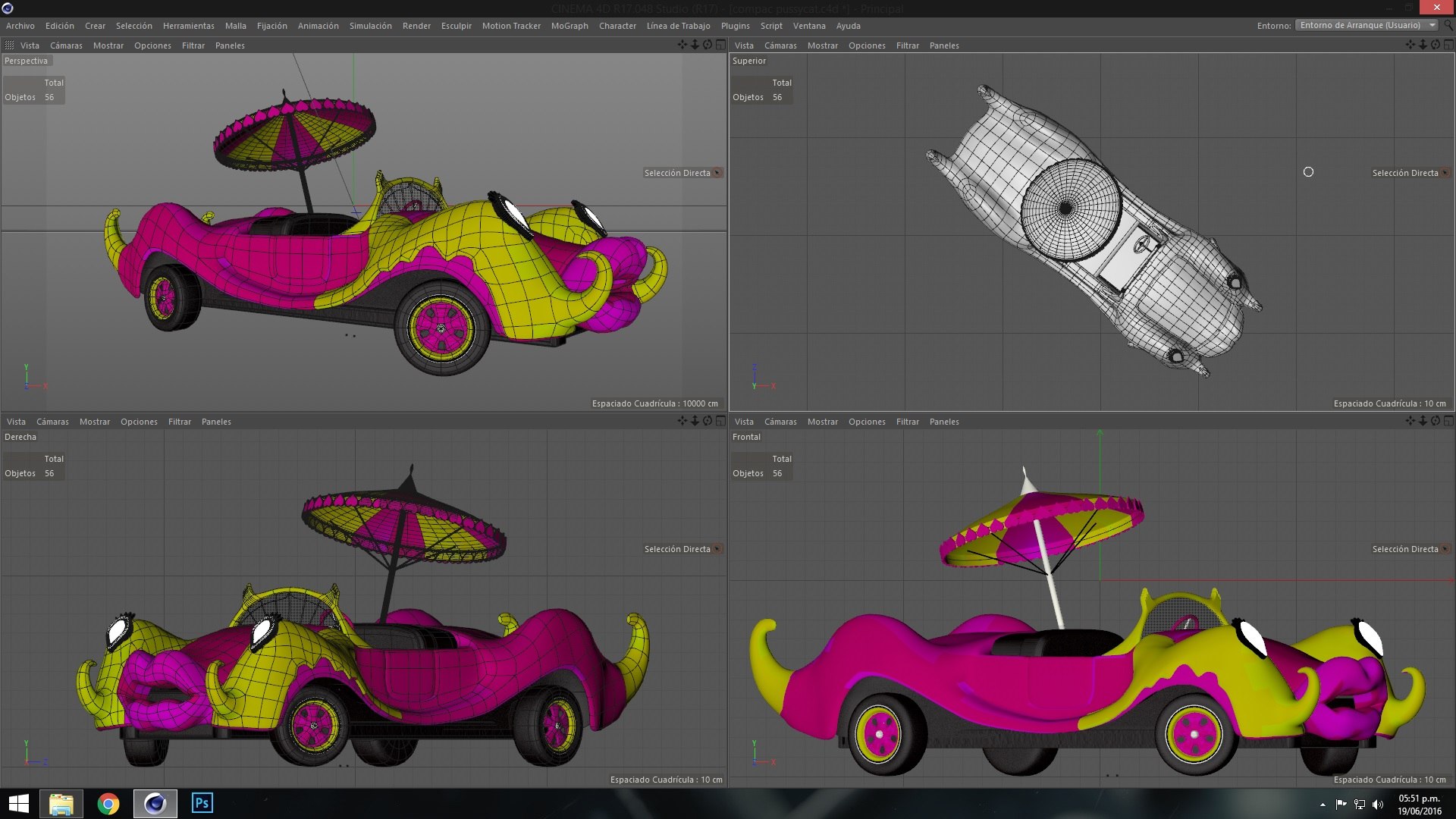1456x819 pixels.
Task: Open Windows Start button on taskbar
Action: [19, 804]
